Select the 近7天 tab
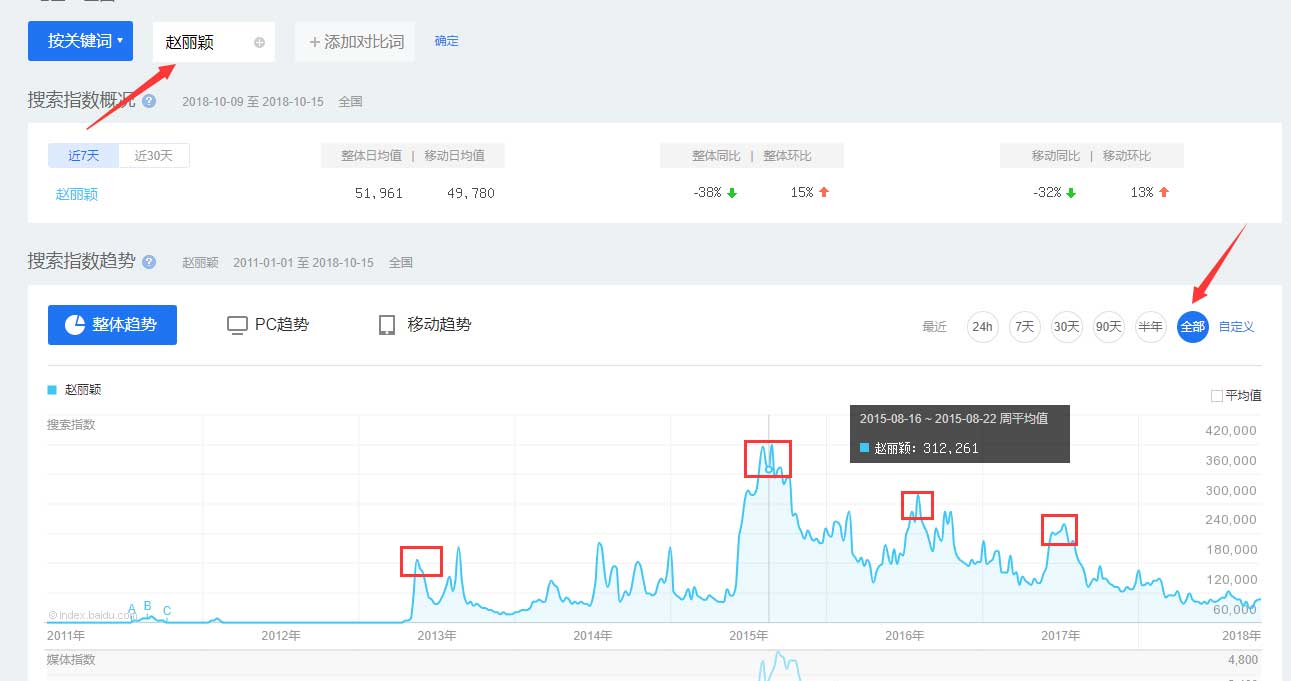This screenshot has width=1291, height=681. point(83,155)
